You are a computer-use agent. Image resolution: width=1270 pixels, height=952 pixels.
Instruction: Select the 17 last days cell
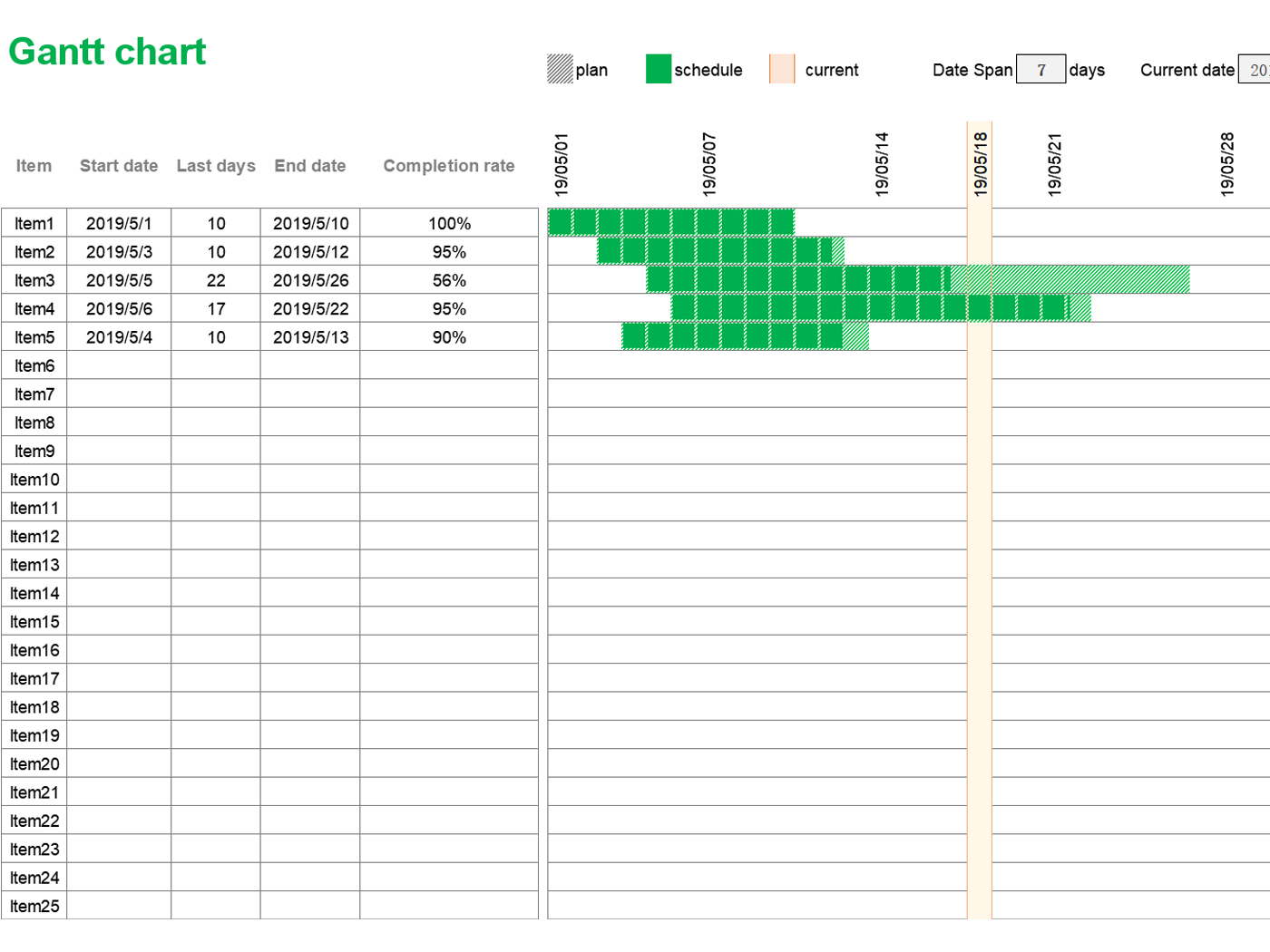[x=216, y=308]
